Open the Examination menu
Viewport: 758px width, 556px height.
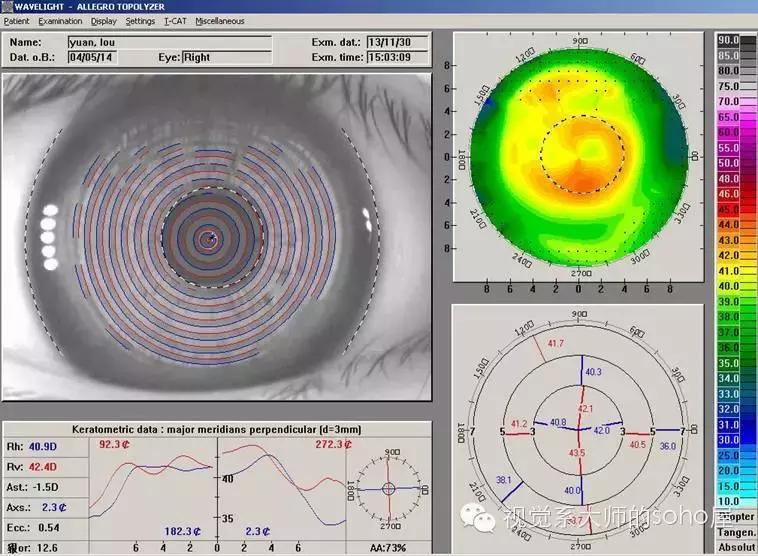tap(60, 21)
